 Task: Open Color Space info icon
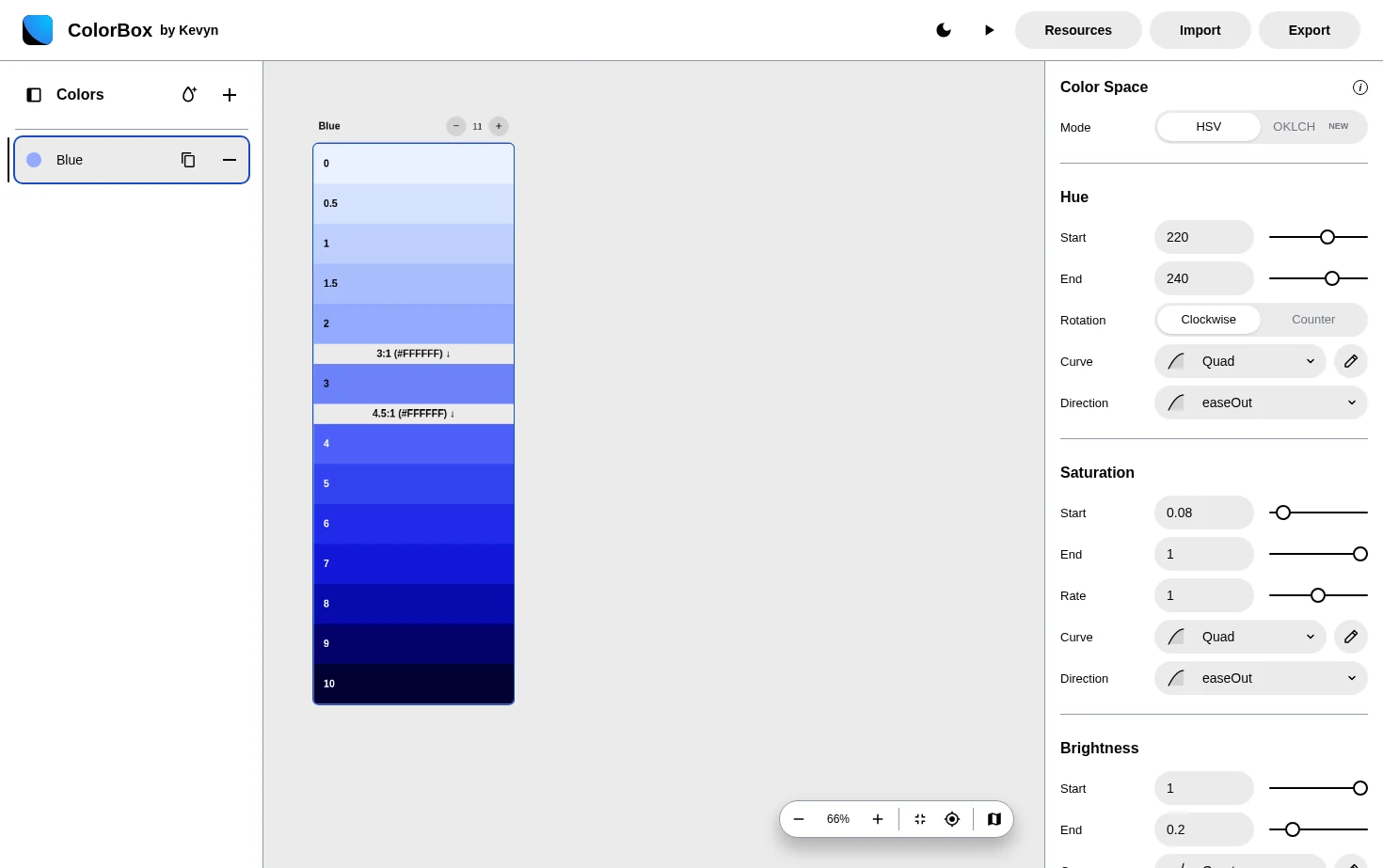1360,87
